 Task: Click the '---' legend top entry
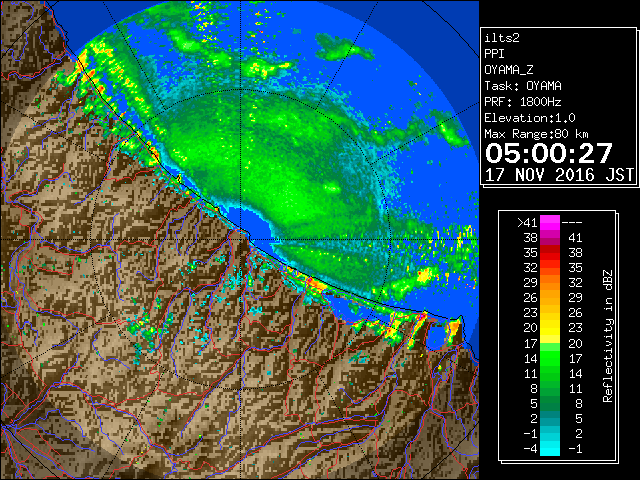572,222
